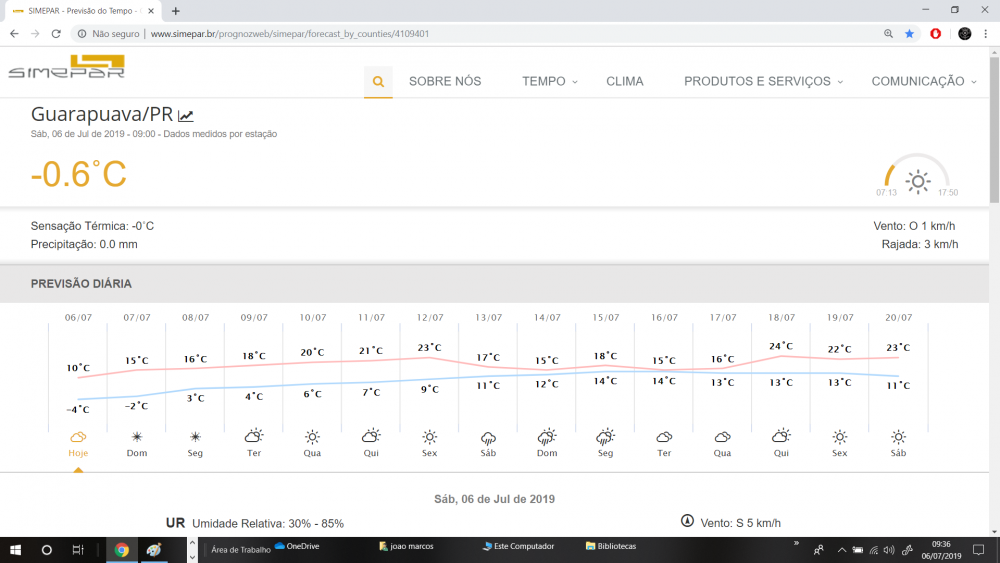Click the orange search magnifier icon

378,82
